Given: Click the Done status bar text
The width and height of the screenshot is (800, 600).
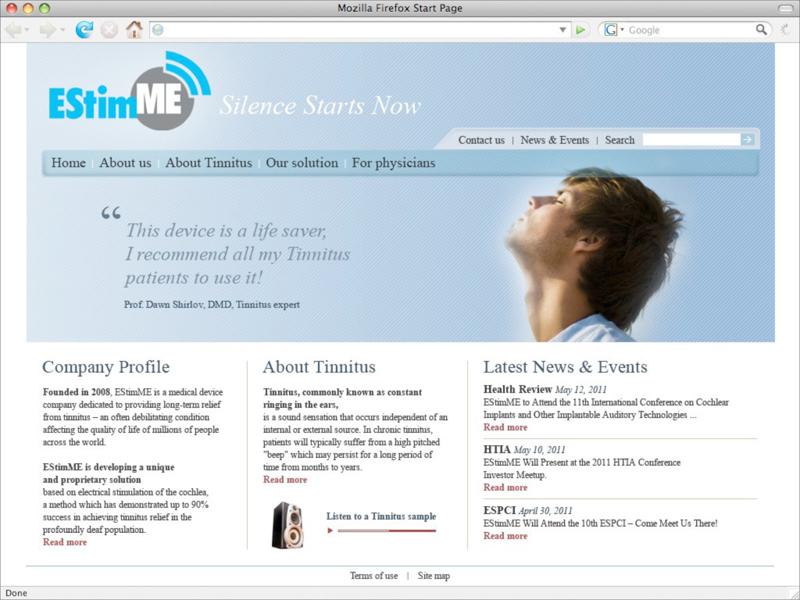Looking at the screenshot, I should 16,593.
